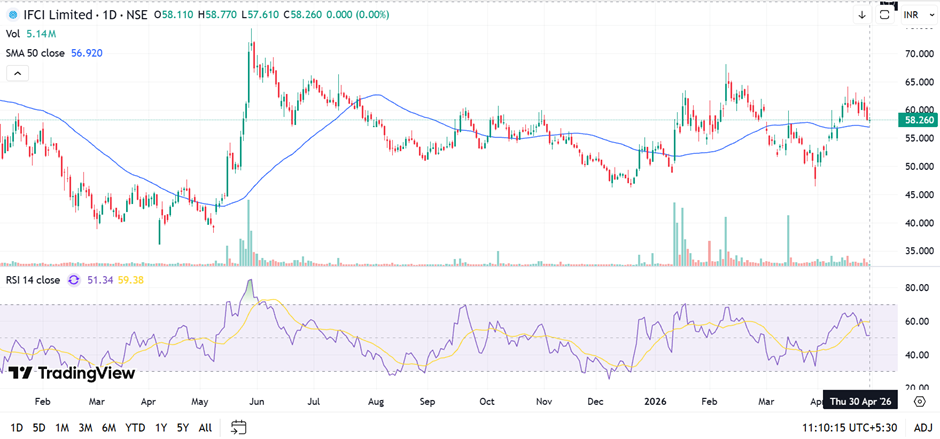
Task: Select the 1D time range
Action: click(15, 427)
